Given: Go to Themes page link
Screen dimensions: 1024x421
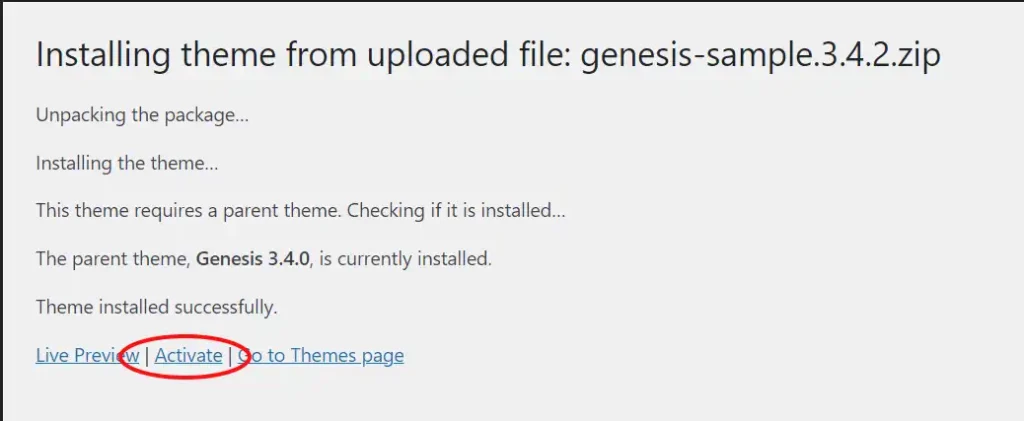Looking at the screenshot, I should point(321,355).
